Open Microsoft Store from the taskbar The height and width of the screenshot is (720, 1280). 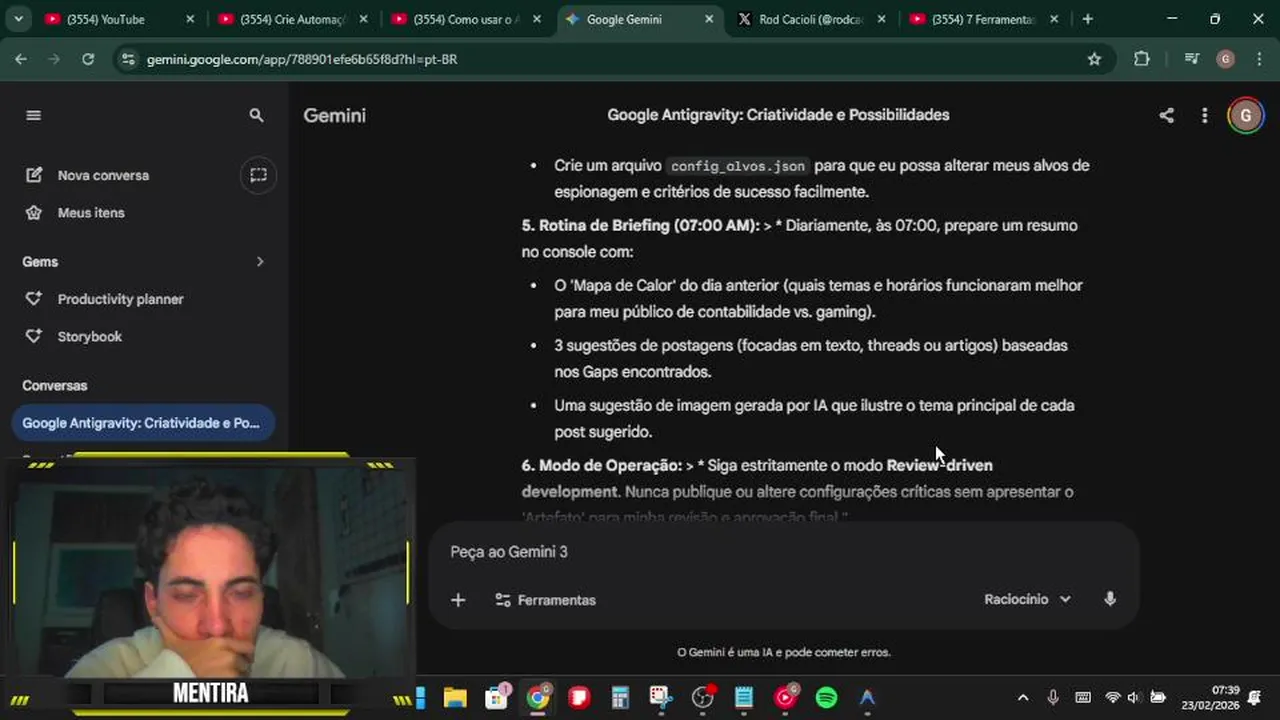(x=497, y=698)
